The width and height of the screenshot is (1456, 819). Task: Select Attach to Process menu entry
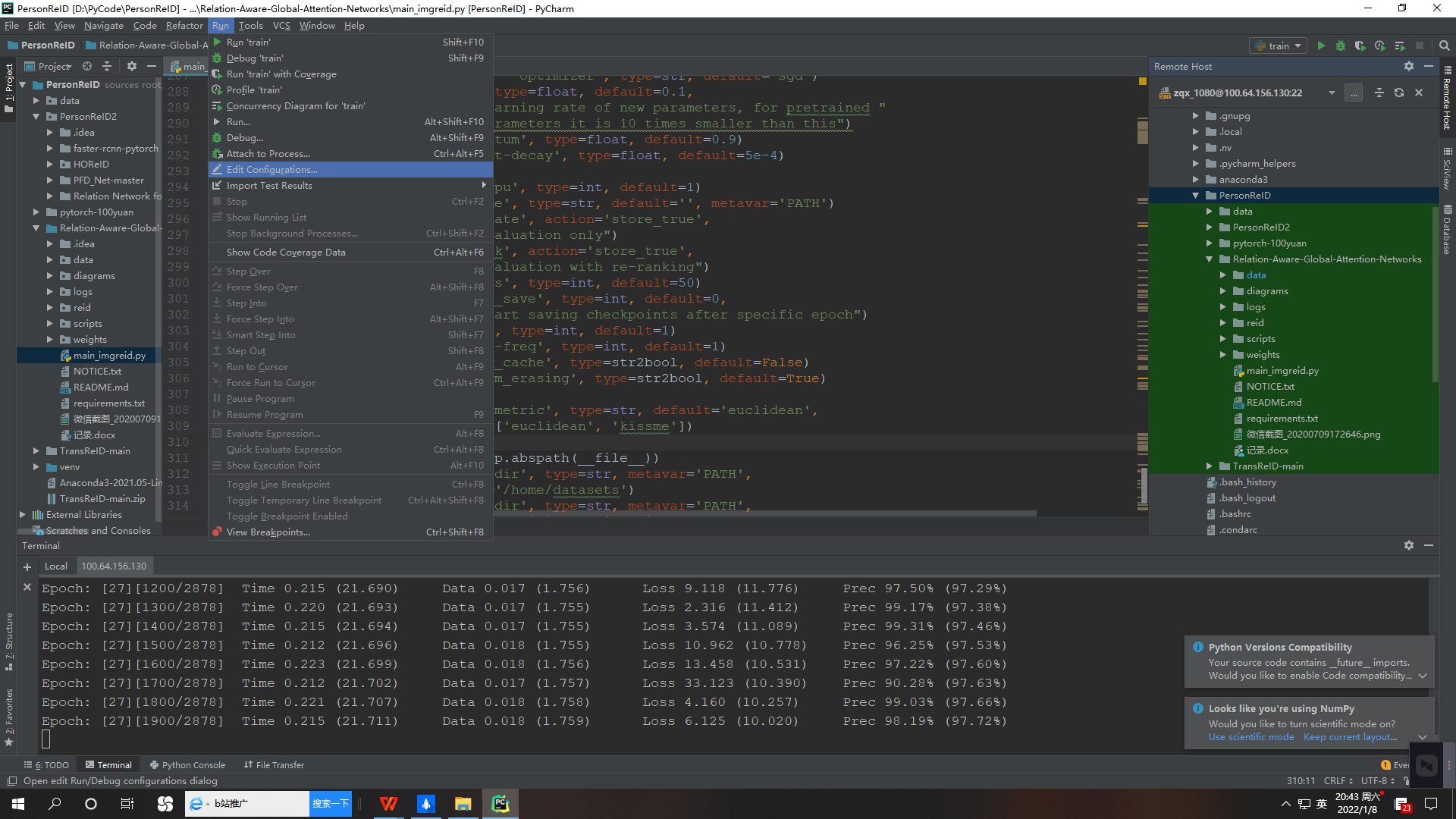350,154
